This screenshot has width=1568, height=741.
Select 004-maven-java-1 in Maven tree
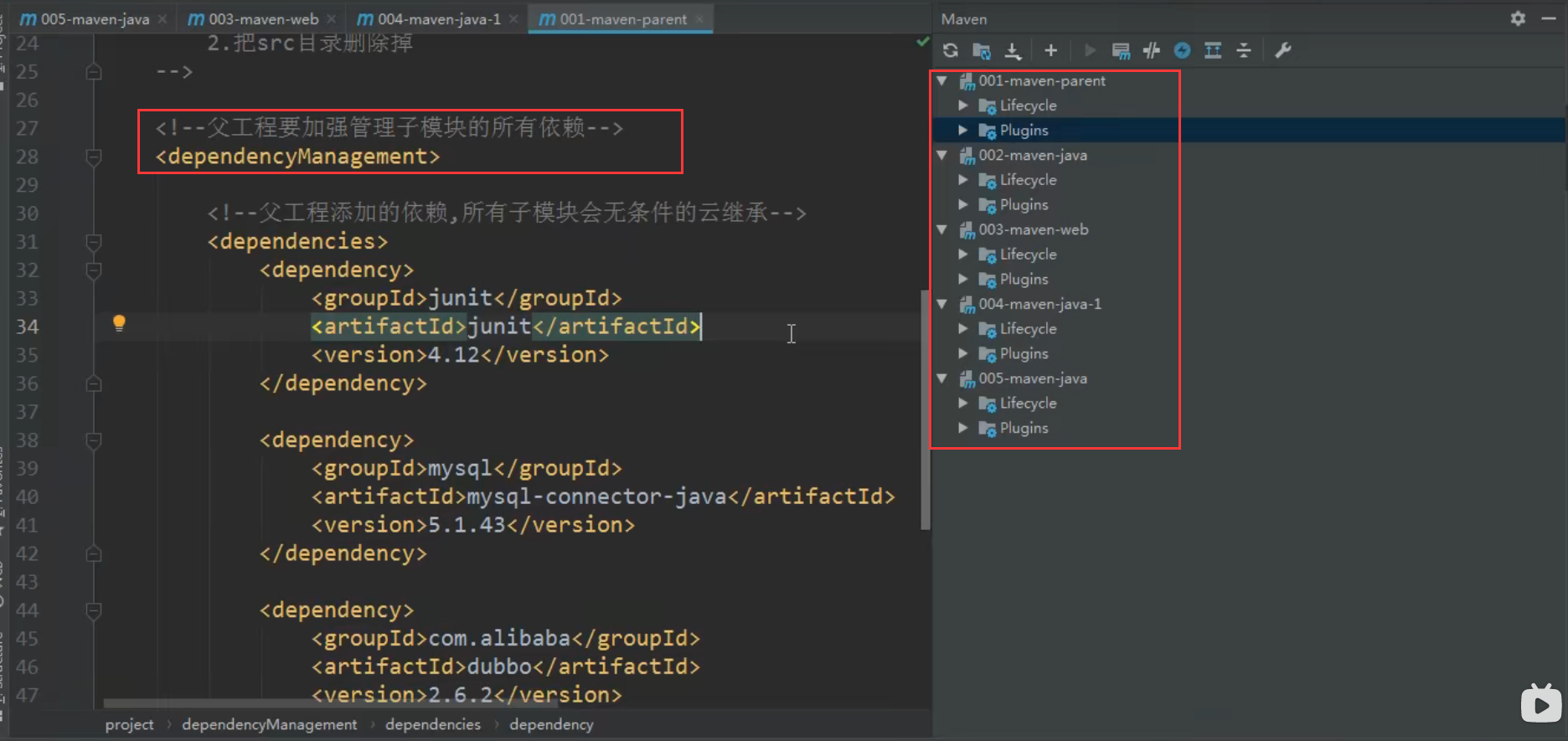1039,304
